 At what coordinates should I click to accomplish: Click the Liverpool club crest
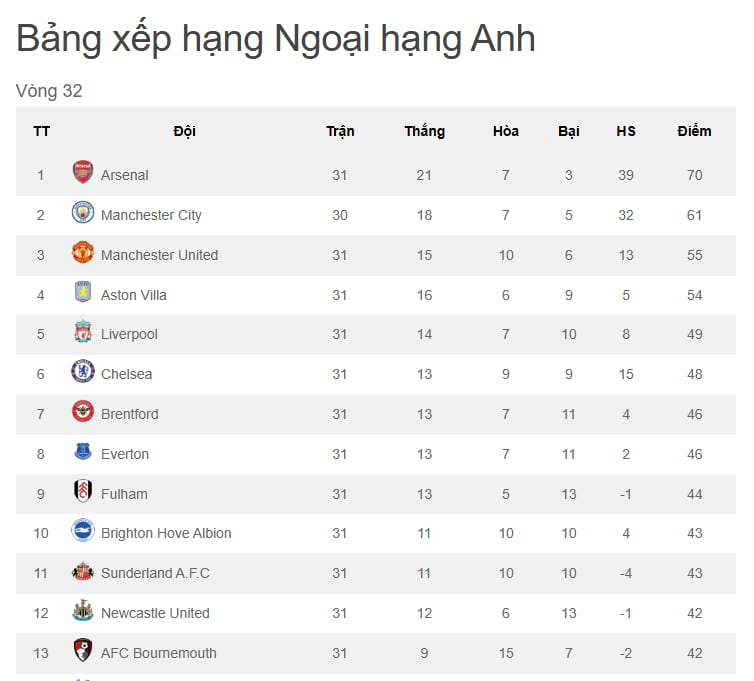coord(83,333)
